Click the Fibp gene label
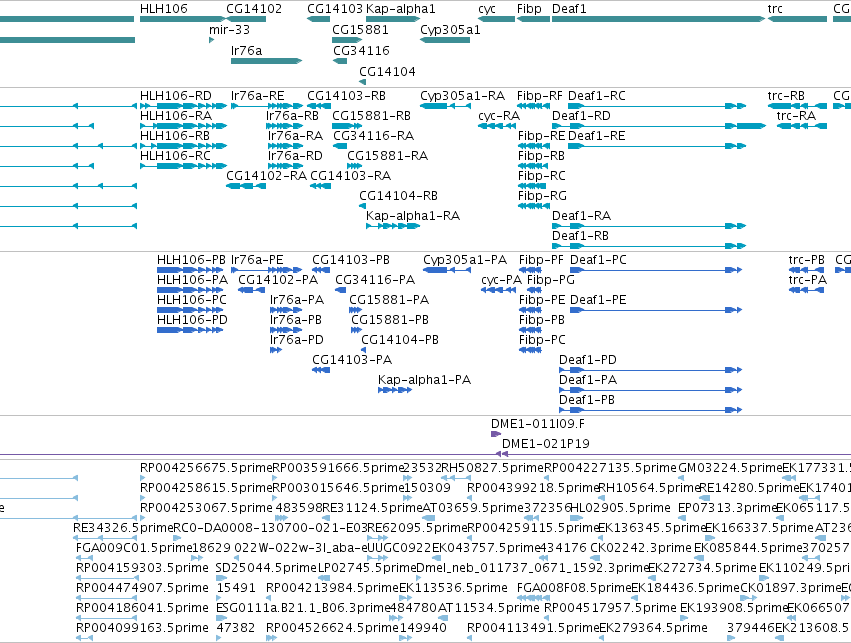The image size is (851, 643). point(529,9)
